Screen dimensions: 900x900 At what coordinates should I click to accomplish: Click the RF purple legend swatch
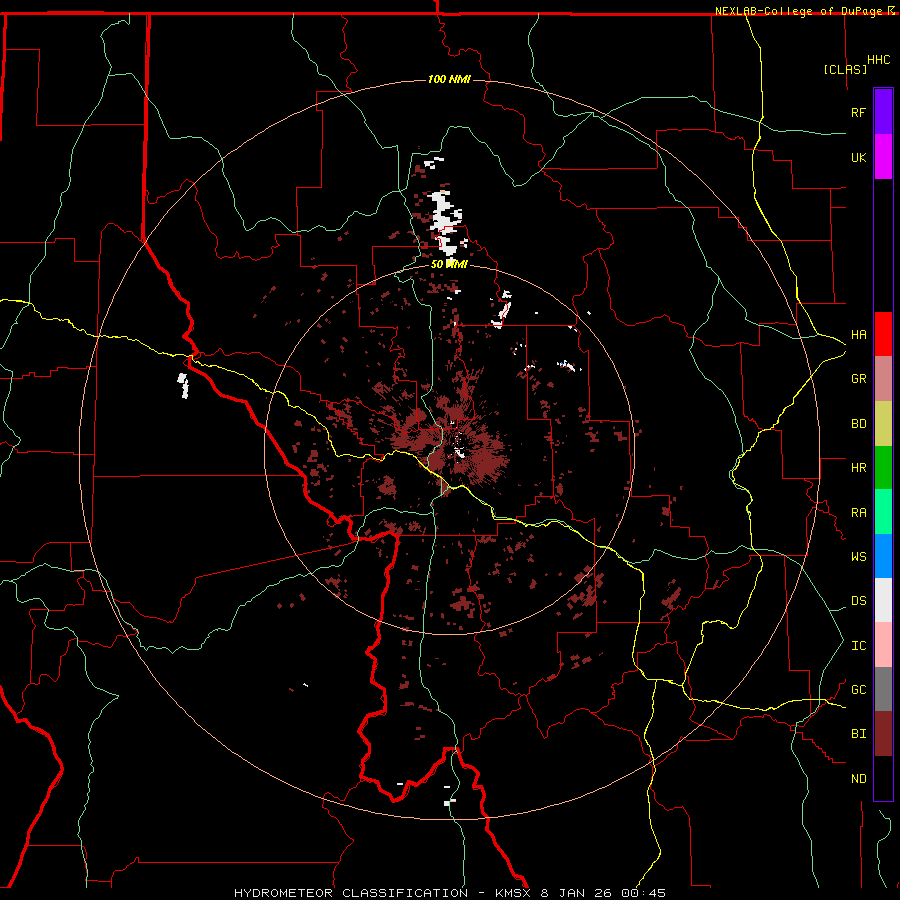click(x=883, y=112)
